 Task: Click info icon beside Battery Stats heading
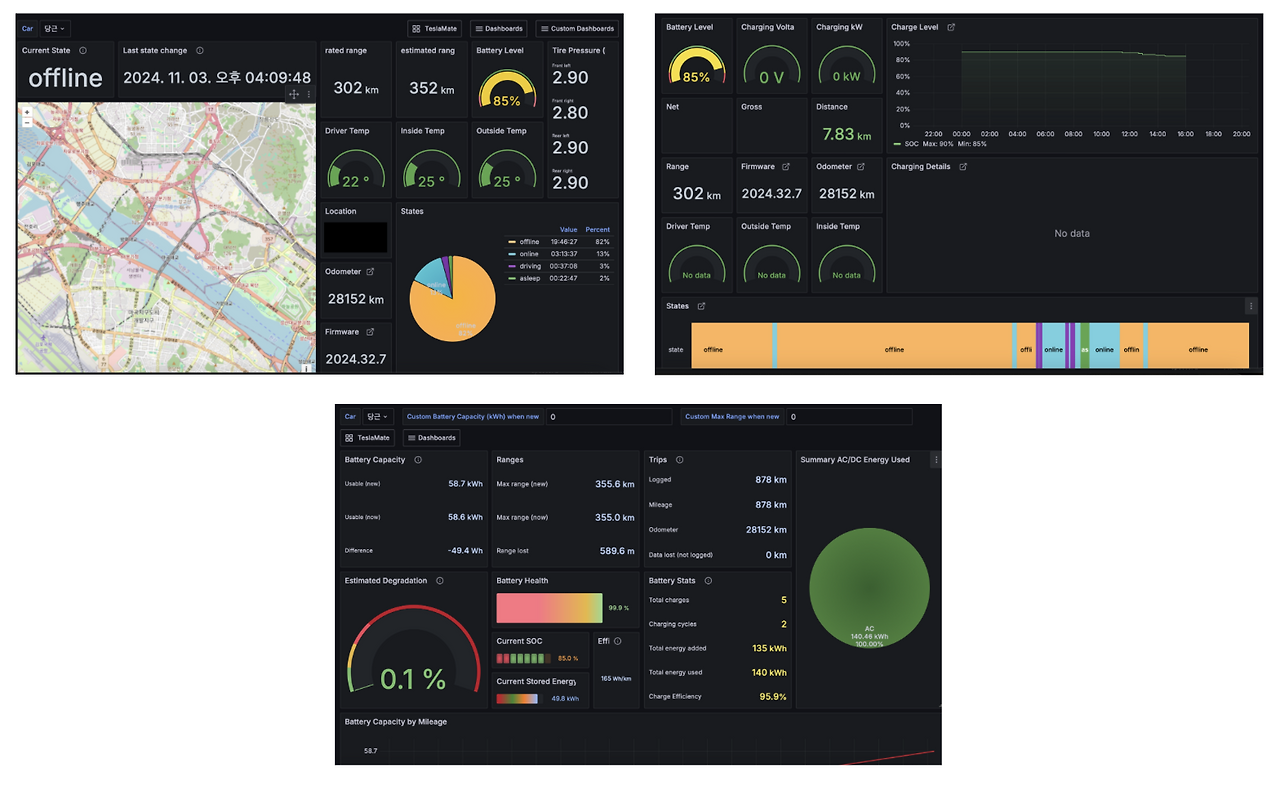tap(708, 580)
